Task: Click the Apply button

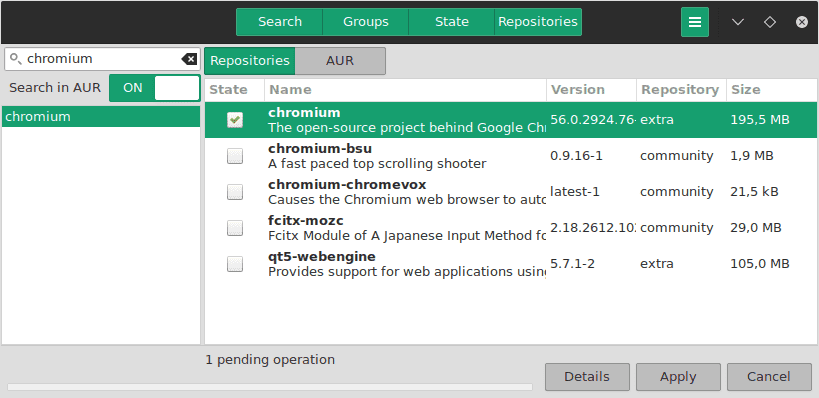Action: [678, 377]
